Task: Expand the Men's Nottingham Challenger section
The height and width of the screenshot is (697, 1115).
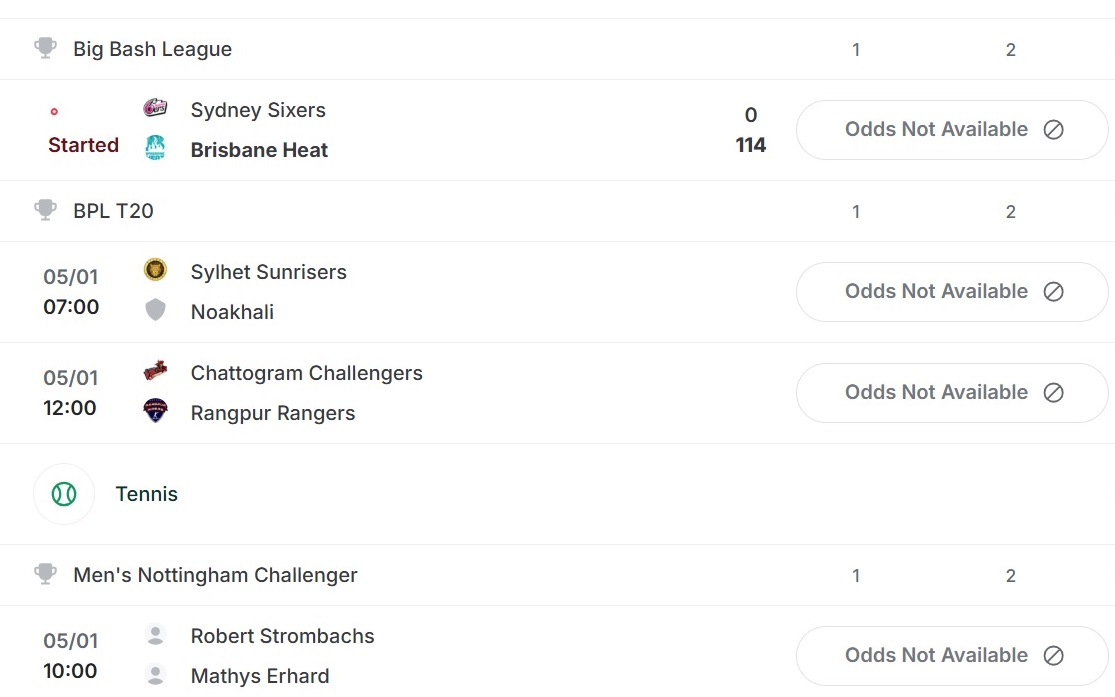Action: [215, 574]
